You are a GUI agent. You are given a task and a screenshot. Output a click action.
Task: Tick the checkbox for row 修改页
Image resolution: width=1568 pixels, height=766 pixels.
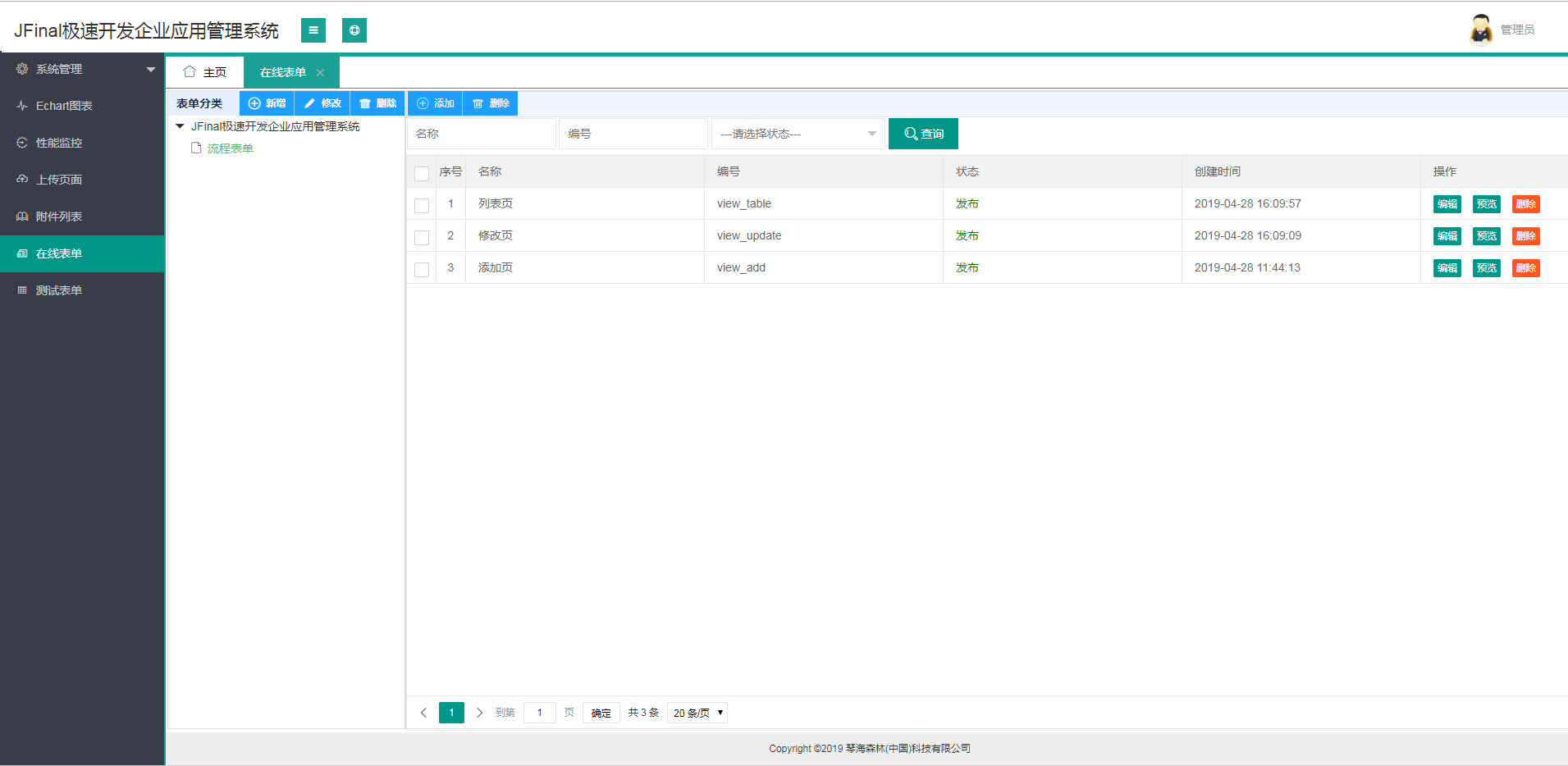pos(422,237)
